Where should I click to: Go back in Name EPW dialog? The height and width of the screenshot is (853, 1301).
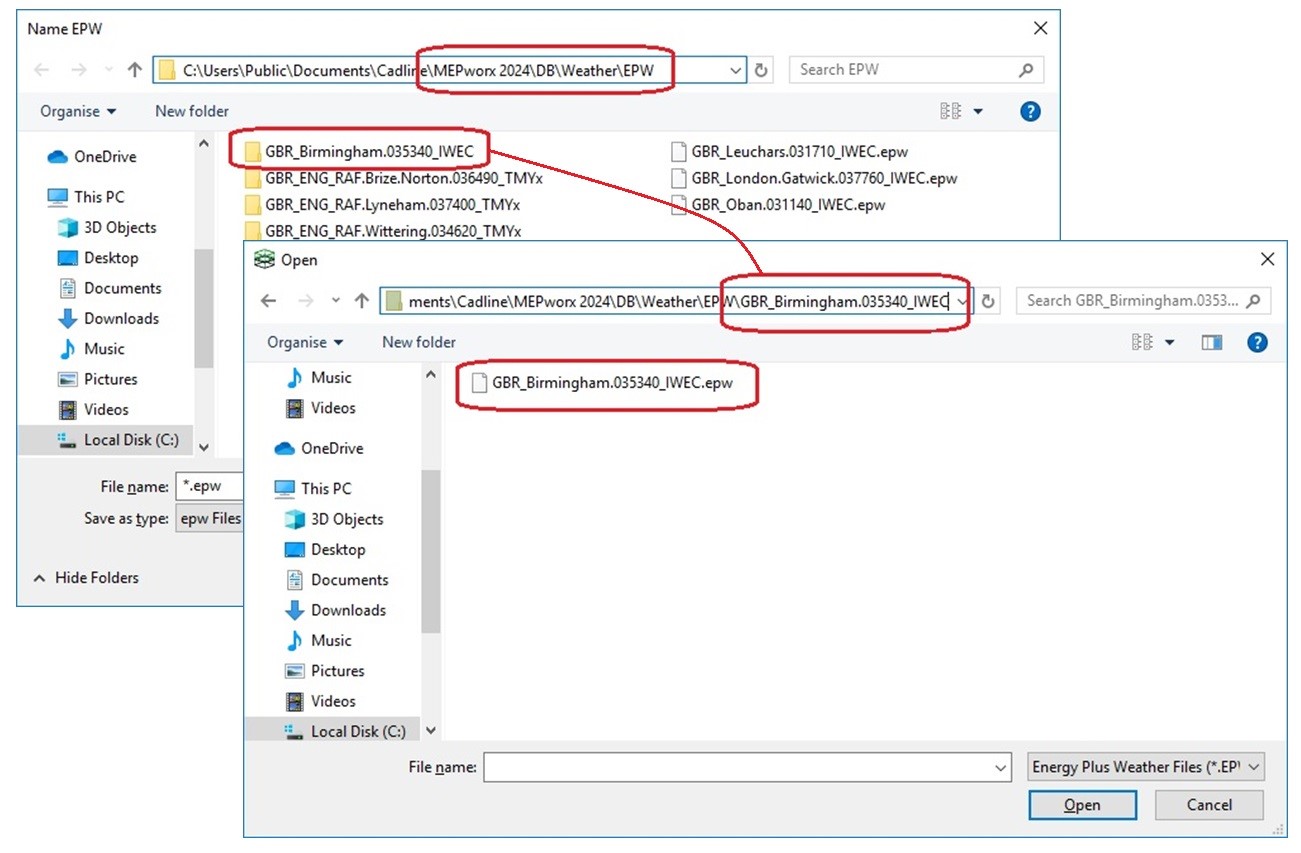(41, 70)
